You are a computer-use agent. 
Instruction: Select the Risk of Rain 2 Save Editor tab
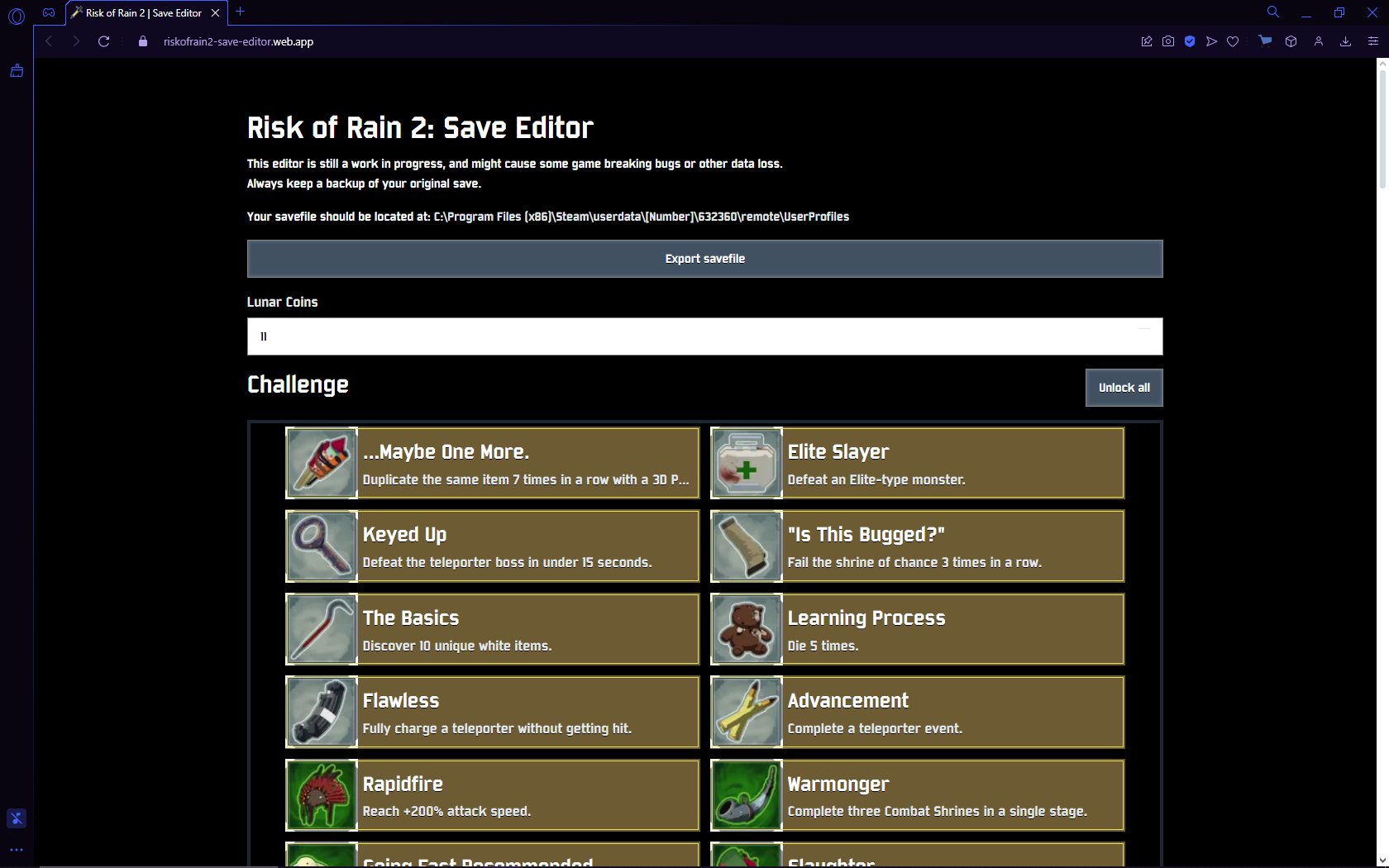pyautogui.click(x=144, y=12)
